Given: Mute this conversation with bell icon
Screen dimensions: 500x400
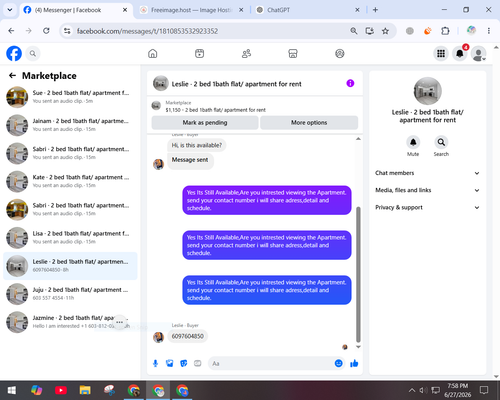Looking at the screenshot, I should pos(413,142).
